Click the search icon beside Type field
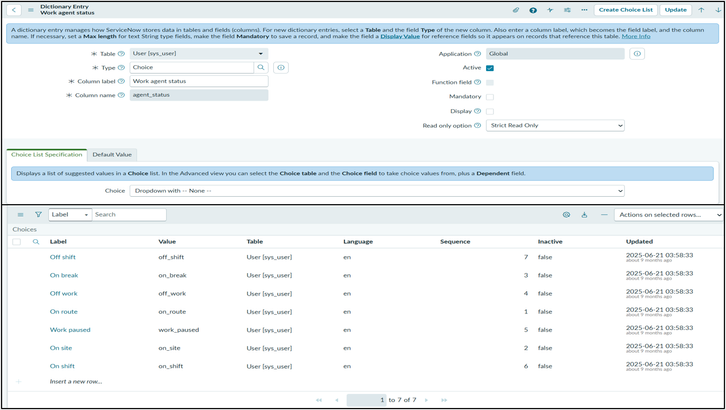Image resolution: width=726 pixels, height=410 pixels. coord(261,67)
